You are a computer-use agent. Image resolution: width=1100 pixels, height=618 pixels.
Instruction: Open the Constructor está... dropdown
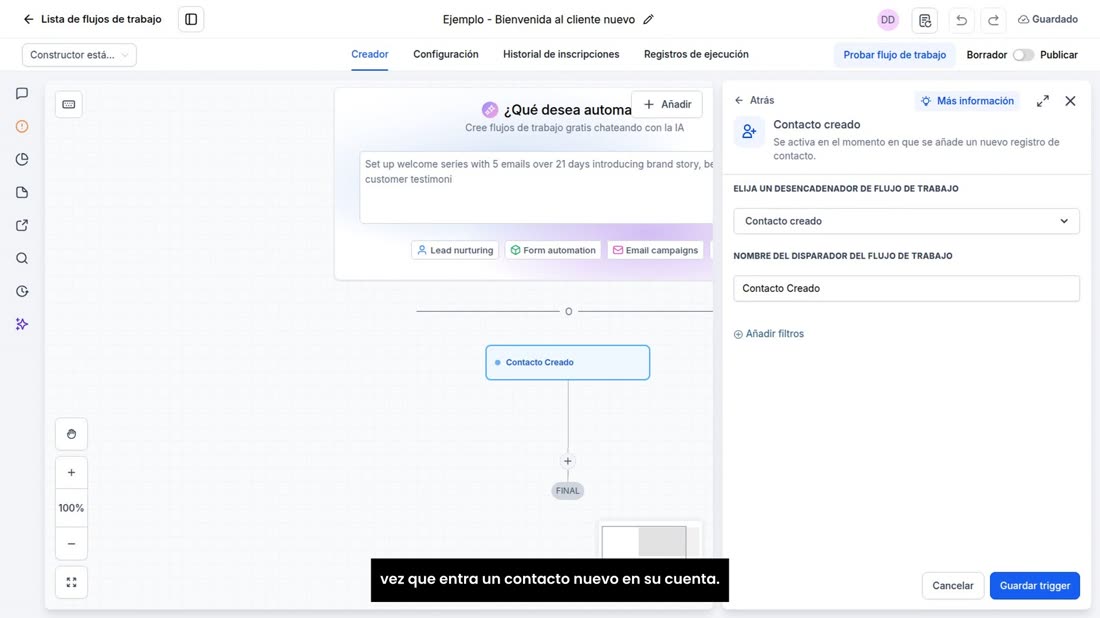click(x=79, y=55)
